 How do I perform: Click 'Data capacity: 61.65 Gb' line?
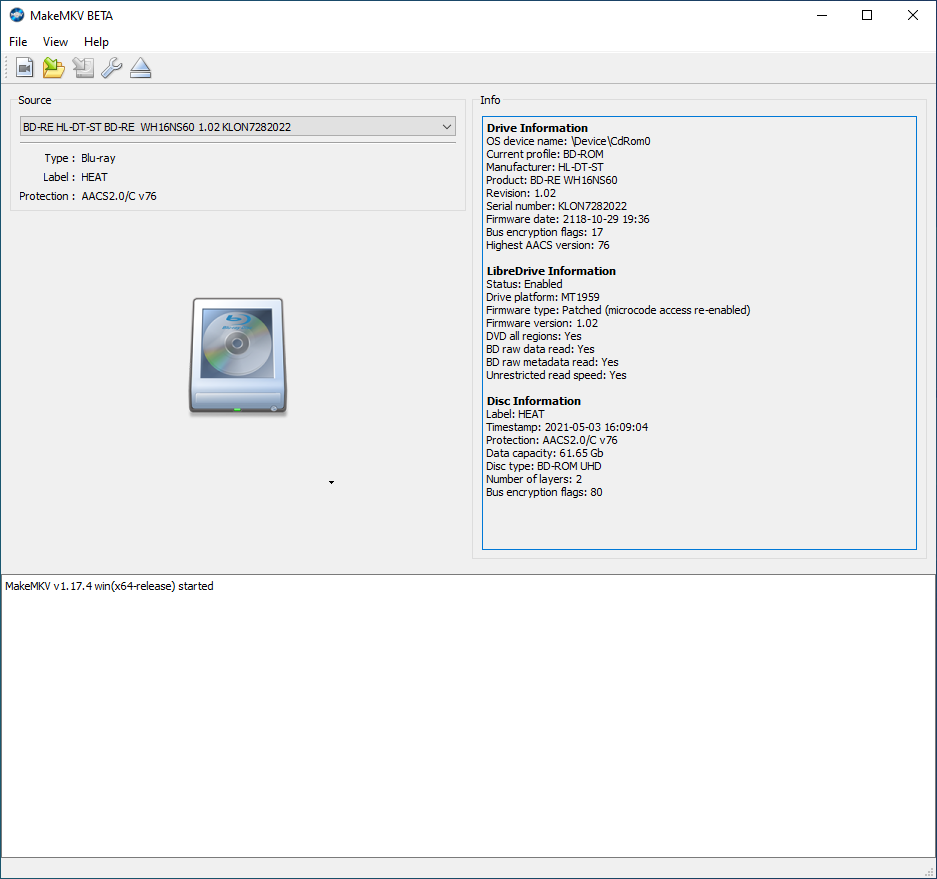pyautogui.click(x=545, y=453)
